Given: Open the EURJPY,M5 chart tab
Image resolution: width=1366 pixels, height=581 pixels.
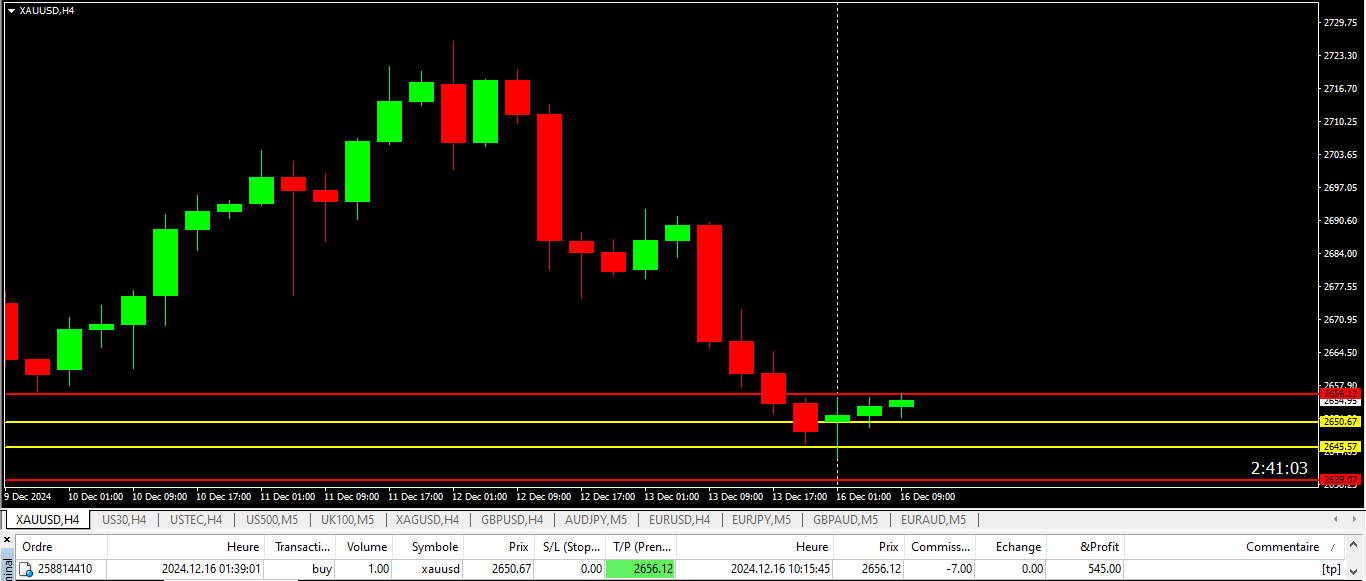Looking at the screenshot, I should [x=761, y=520].
